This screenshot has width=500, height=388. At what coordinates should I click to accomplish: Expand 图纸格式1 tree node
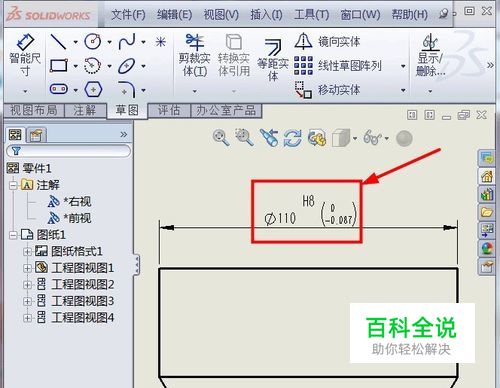pos(27,252)
